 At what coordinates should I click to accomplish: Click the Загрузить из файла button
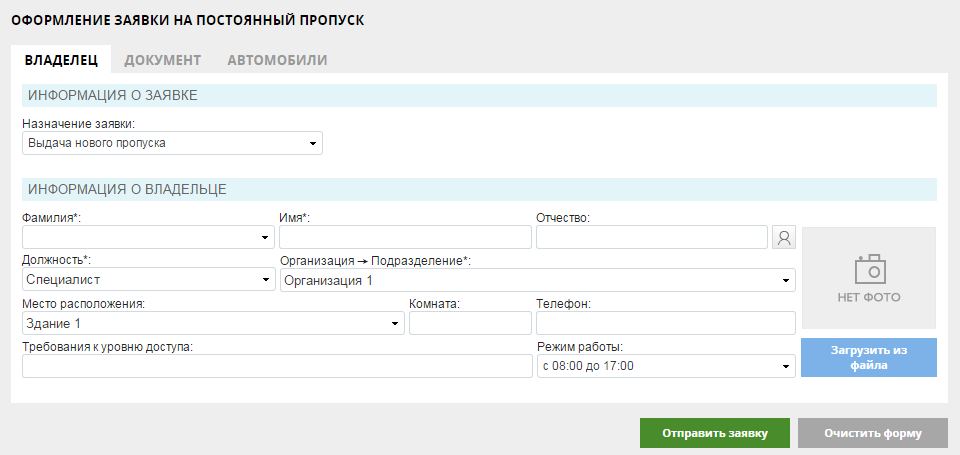pyautogui.click(x=869, y=358)
